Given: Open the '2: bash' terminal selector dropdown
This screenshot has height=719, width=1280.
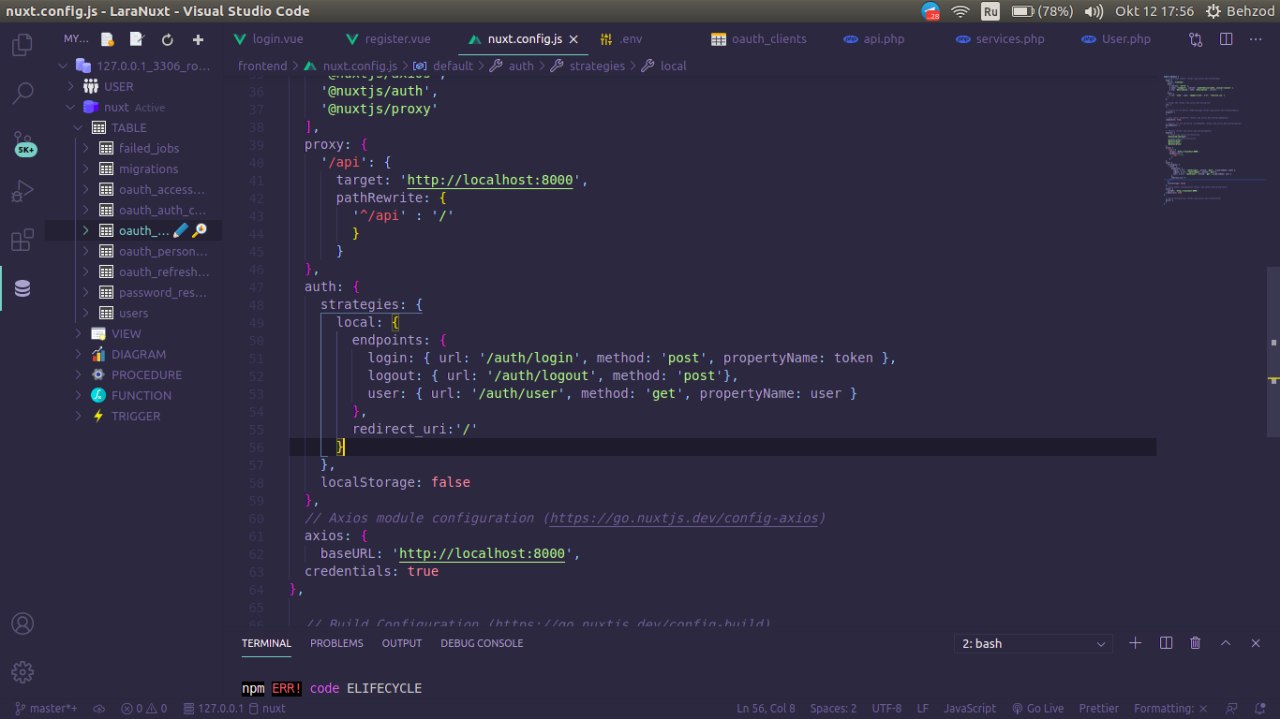Looking at the screenshot, I should pyautogui.click(x=1033, y=643).
